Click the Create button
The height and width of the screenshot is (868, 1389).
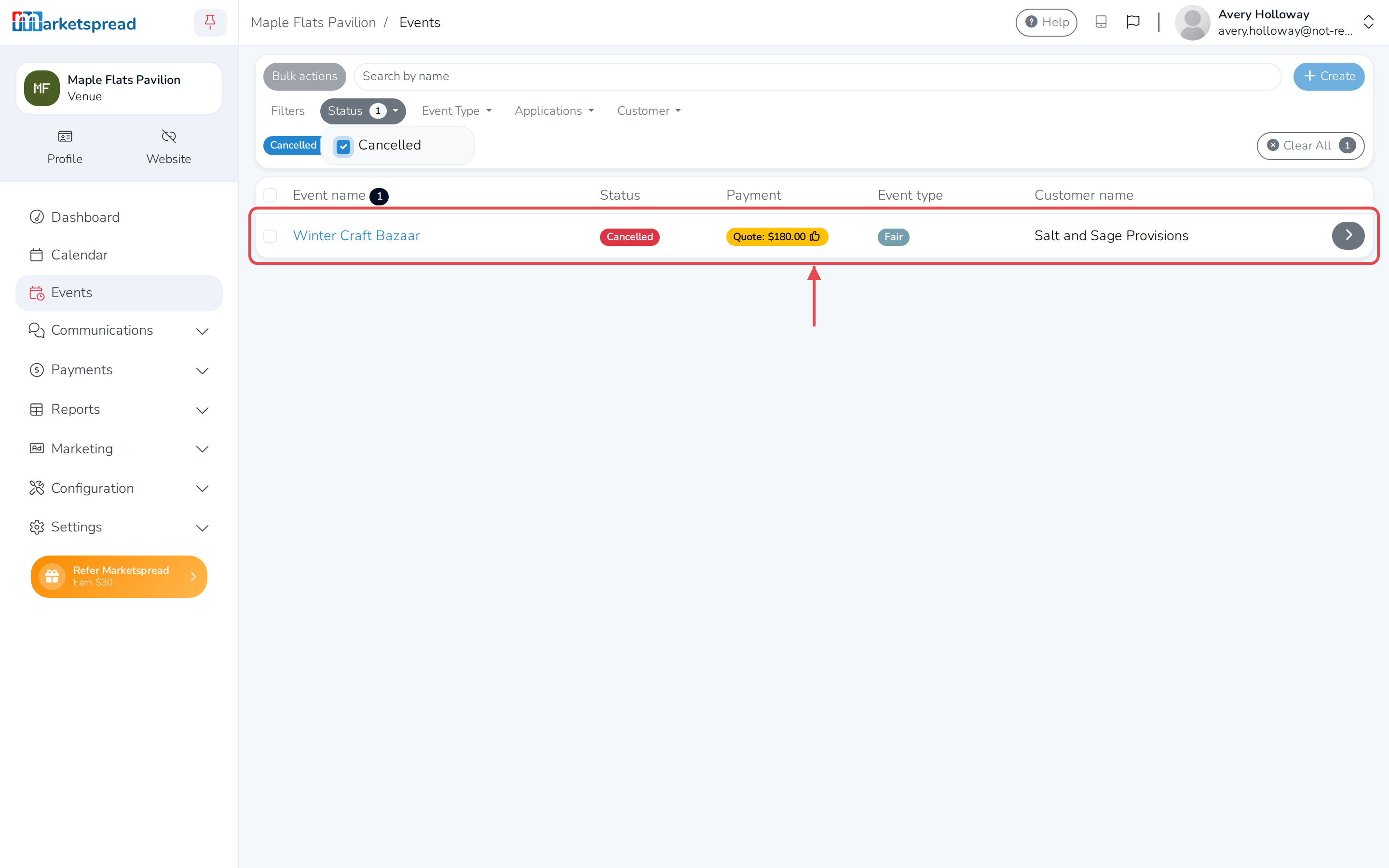1329,76
